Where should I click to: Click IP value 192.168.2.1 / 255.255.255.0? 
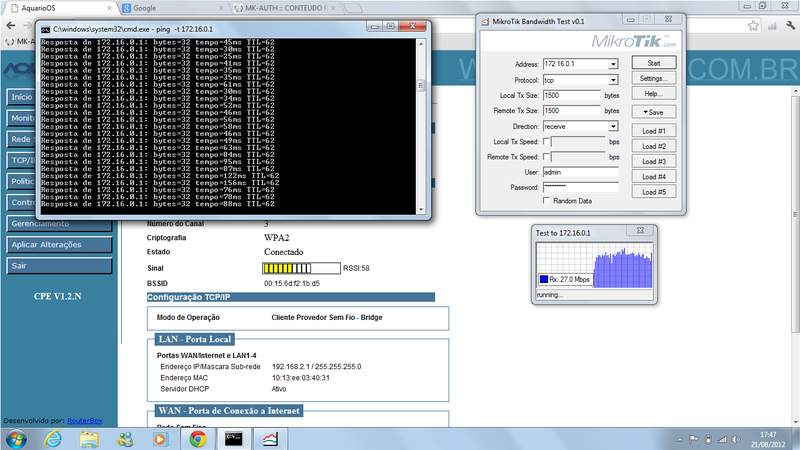316,367
